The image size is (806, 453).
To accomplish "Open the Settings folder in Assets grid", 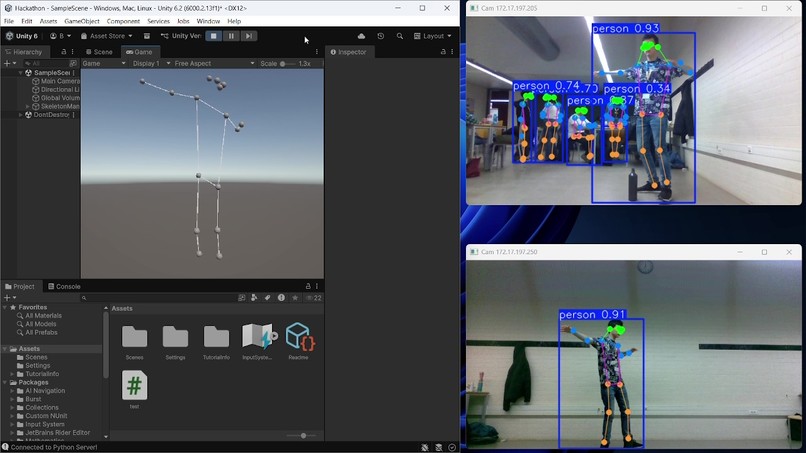I will (x=175, y=337).
